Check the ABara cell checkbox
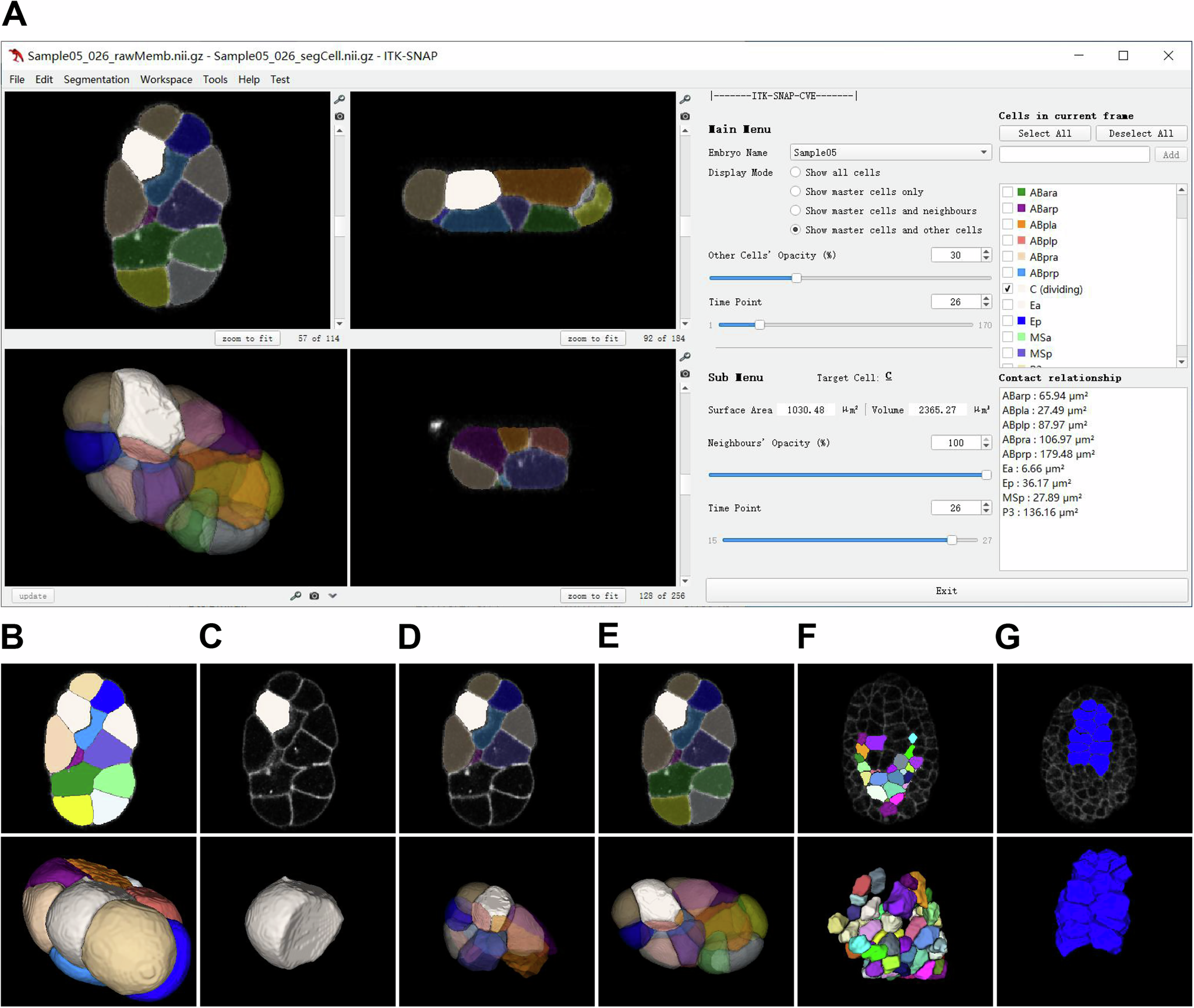This screenshot has height=1008, width=1194. [x=1008, y=192]
